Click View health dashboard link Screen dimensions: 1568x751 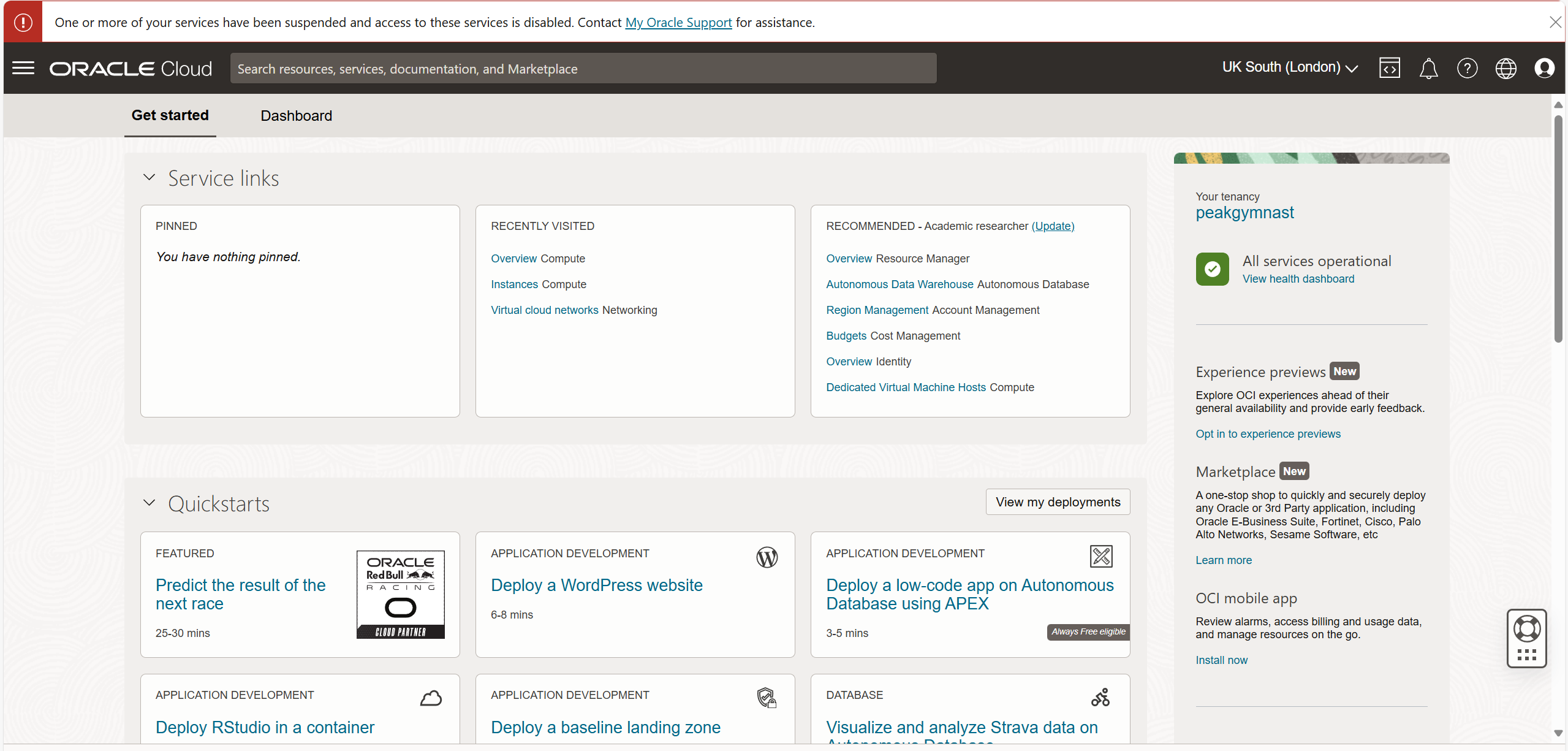tap(1298, 279)
